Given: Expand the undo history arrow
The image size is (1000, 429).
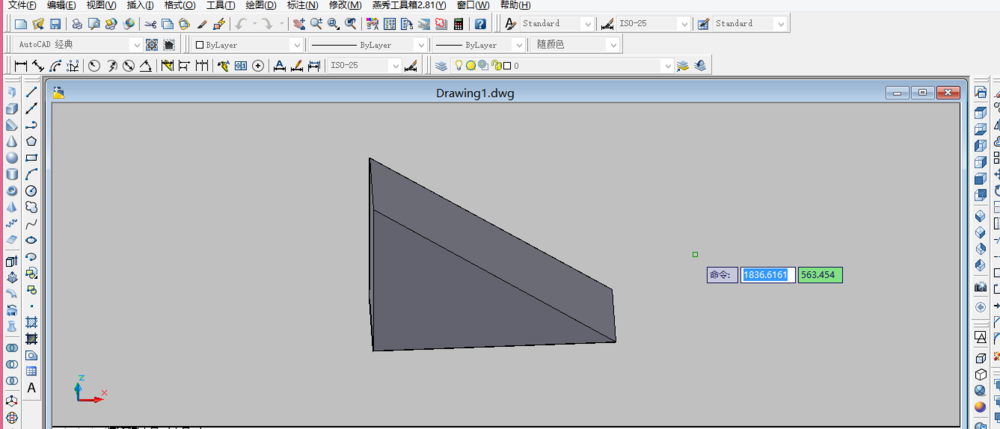Looking at the screenshot, I should pos(254,24).
